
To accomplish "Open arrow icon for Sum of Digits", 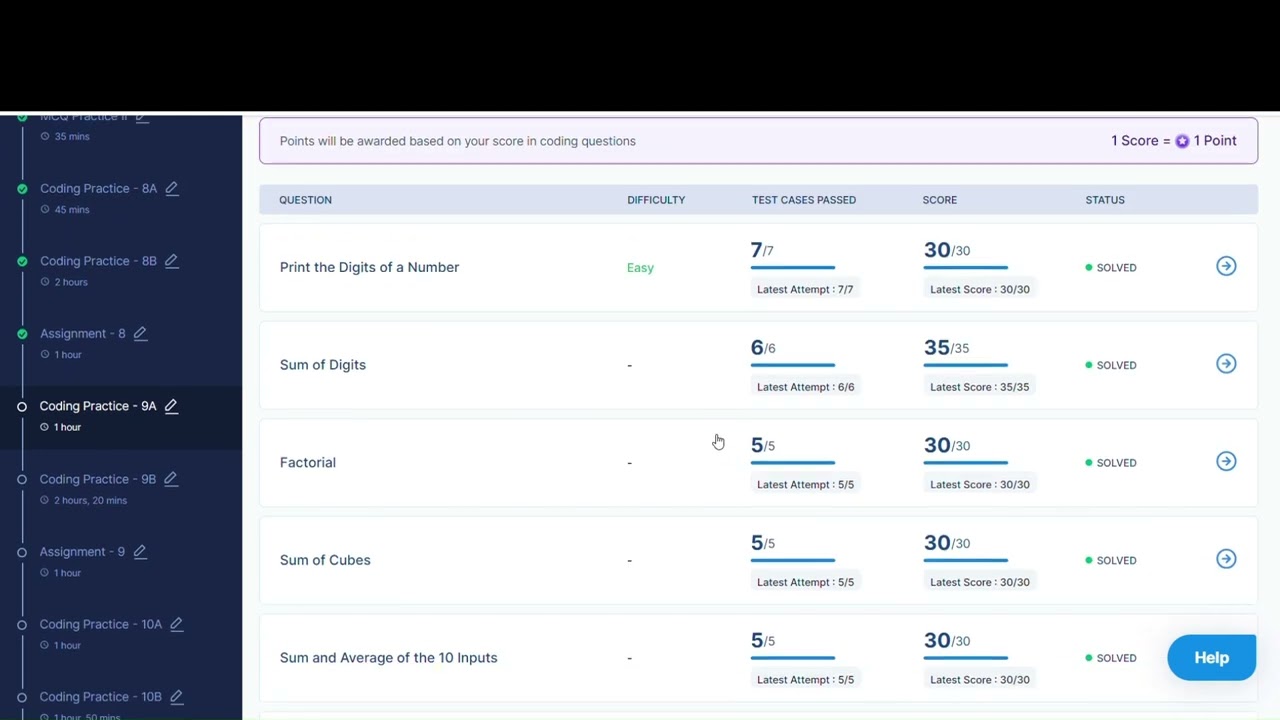I will (x=1226, y=364).
